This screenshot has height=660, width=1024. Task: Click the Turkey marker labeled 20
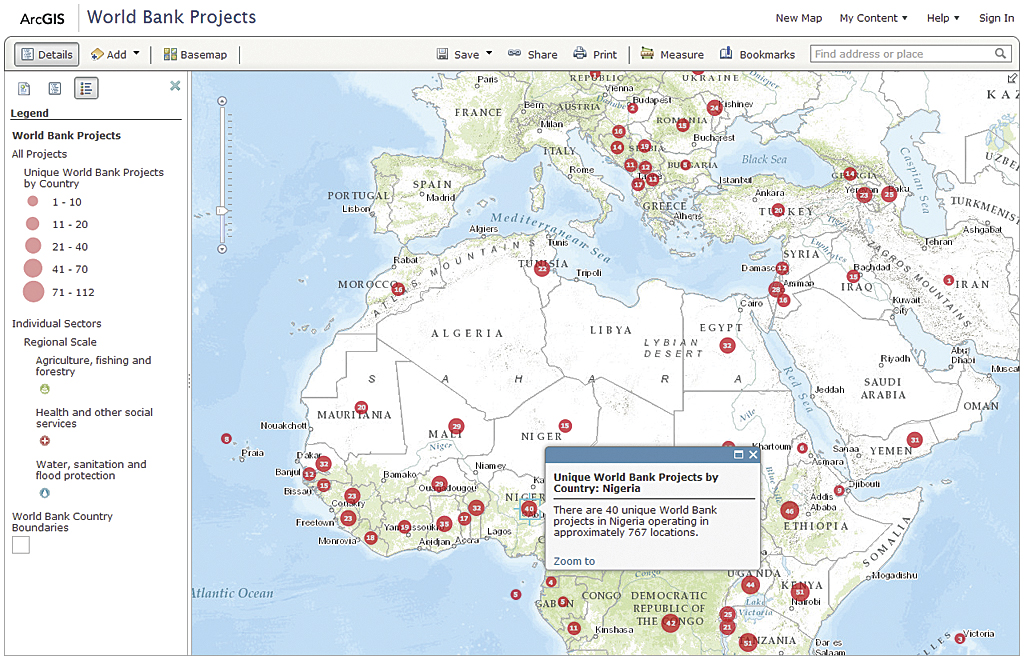coord(778,210)
